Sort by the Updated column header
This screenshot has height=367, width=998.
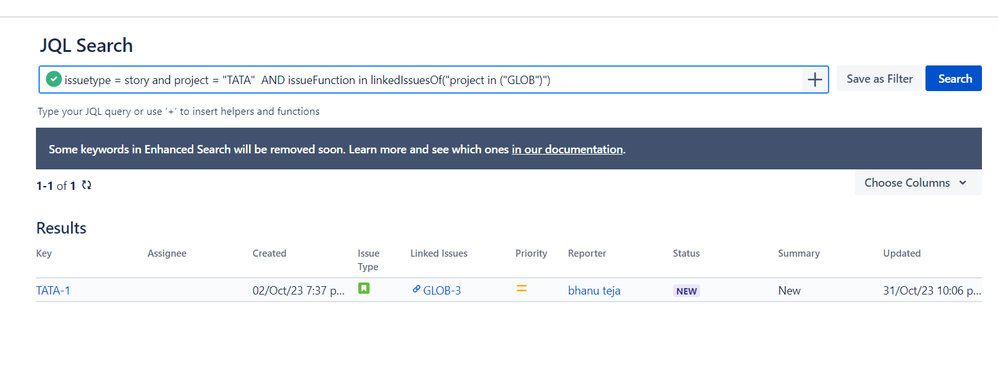pyautogui.click(x=902, y=253)
